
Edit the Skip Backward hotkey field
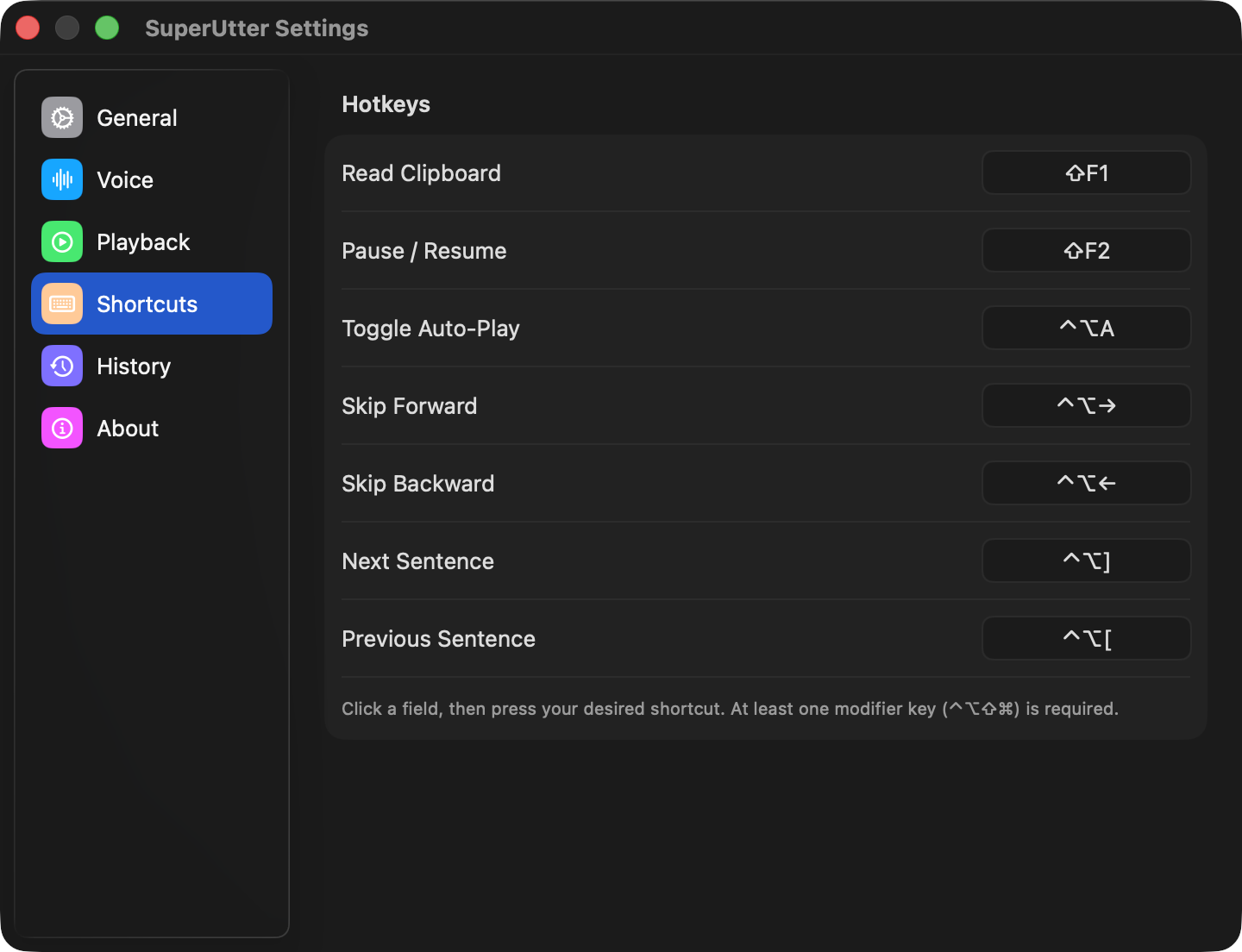click(1087, 483)
